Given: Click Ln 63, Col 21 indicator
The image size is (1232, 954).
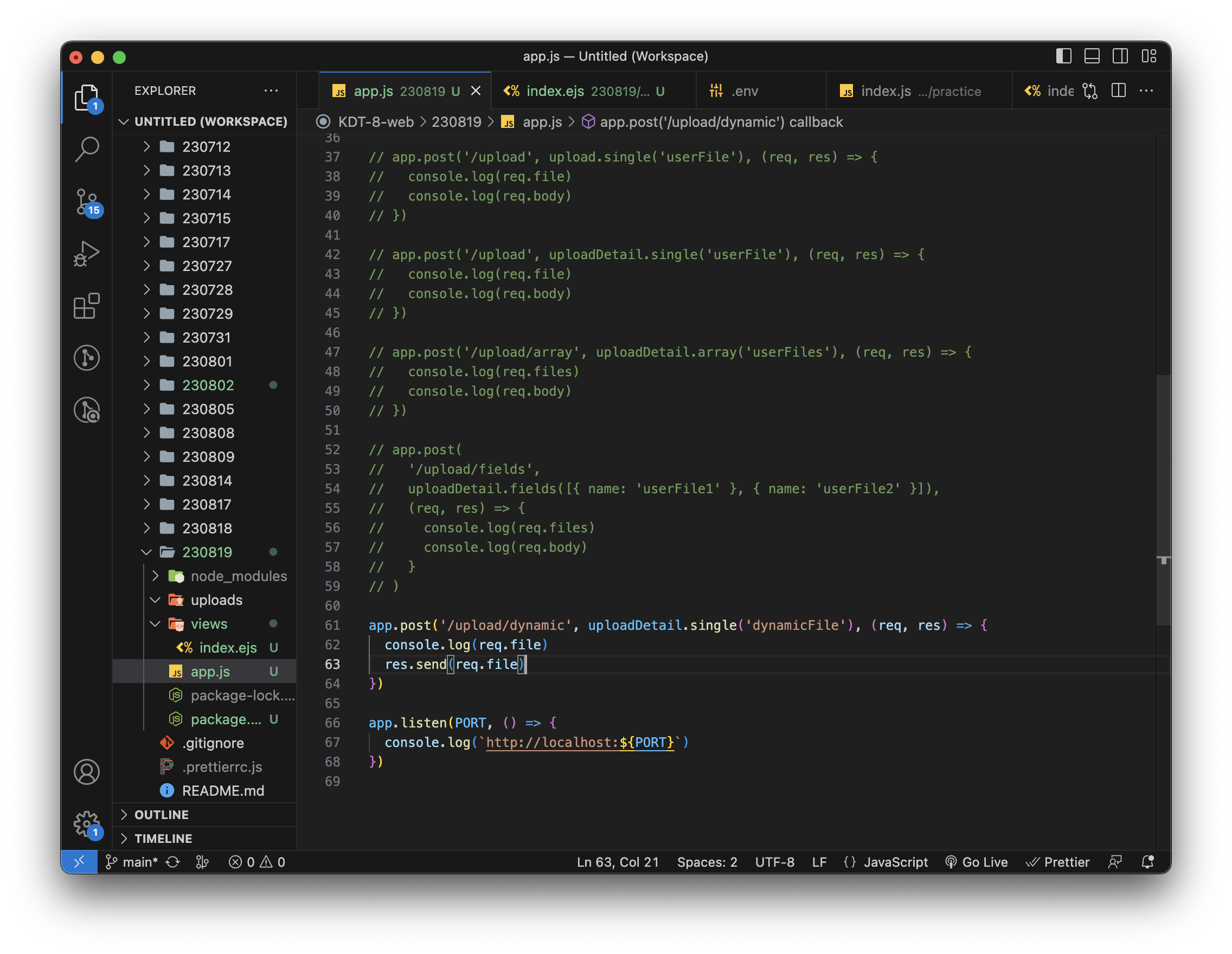Looking at the screenshot, I should [618, 862].
